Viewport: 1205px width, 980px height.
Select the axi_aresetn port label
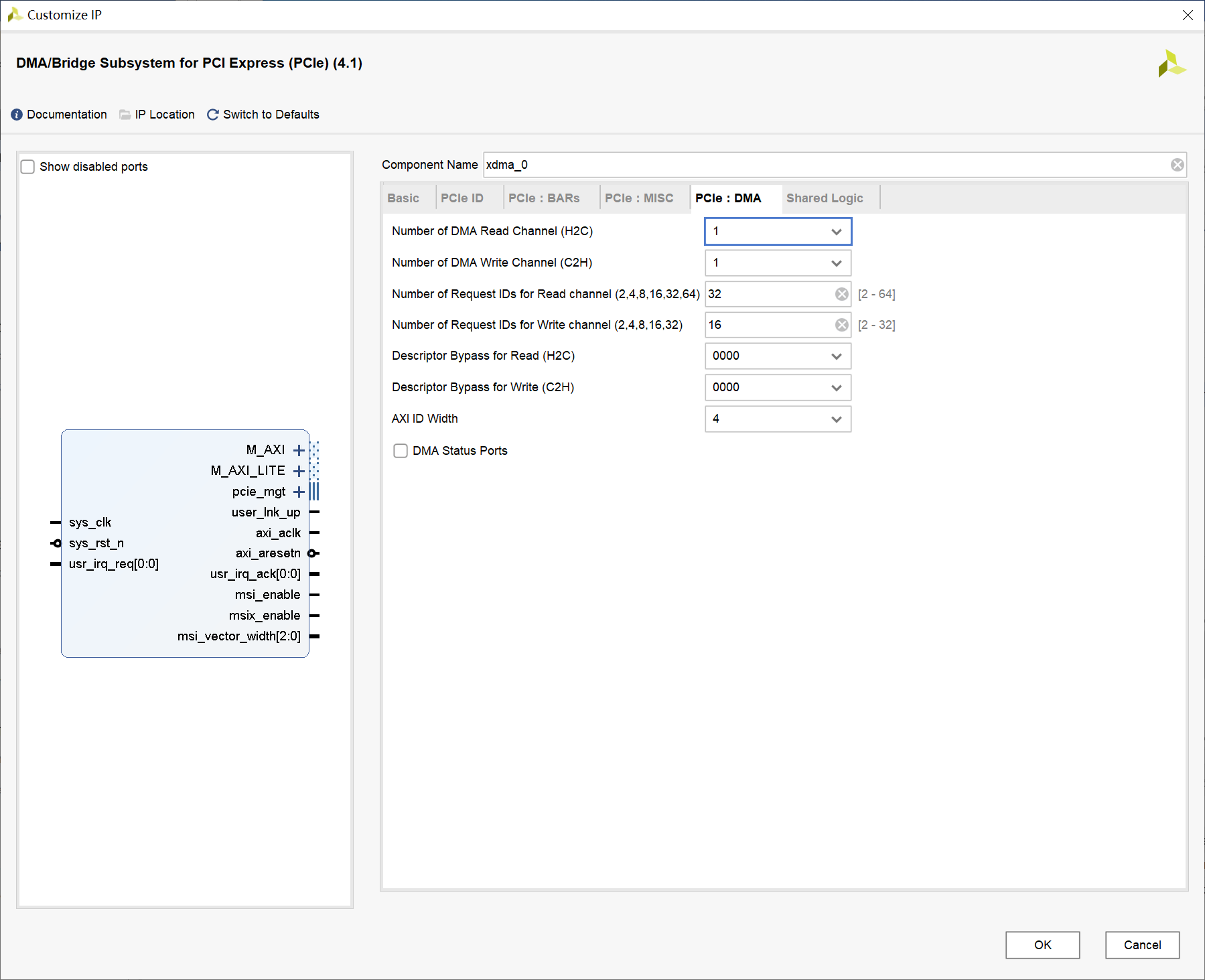pos(268,553)
